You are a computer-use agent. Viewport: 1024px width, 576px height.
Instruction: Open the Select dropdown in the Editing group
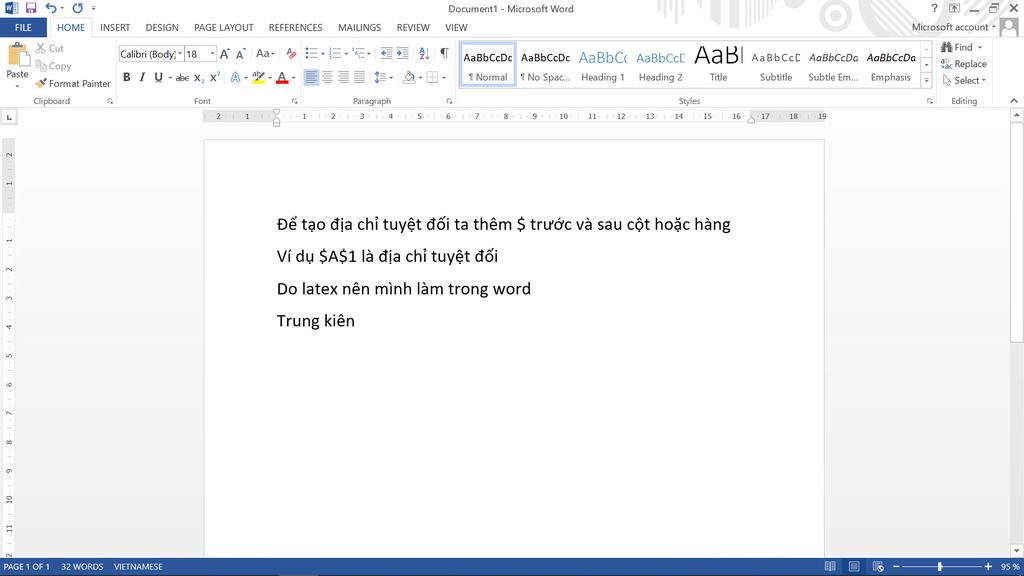click(965, 80)
